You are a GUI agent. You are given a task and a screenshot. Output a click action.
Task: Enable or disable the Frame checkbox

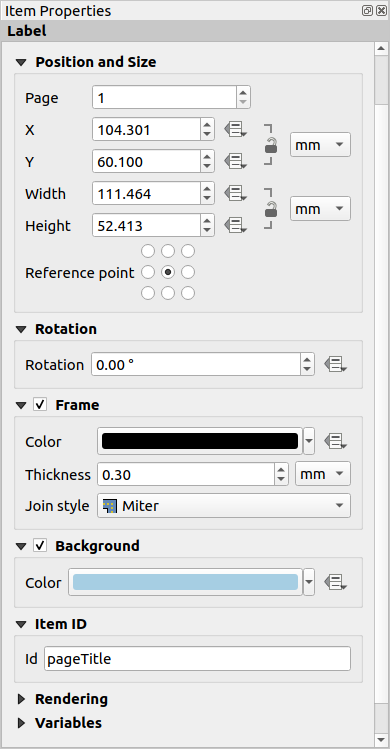[x=40, y=405]
